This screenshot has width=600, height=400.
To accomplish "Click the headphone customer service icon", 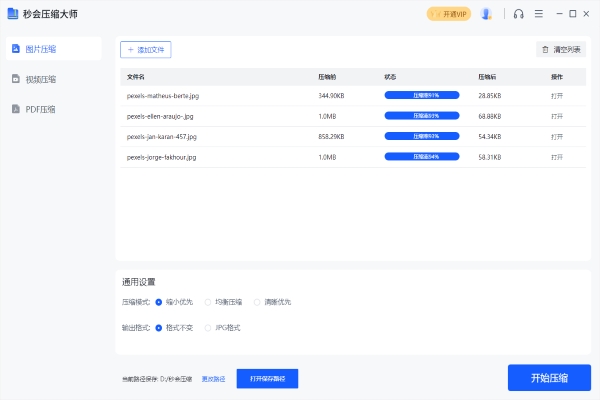I will pyautogui.click(x=518, y=14).
